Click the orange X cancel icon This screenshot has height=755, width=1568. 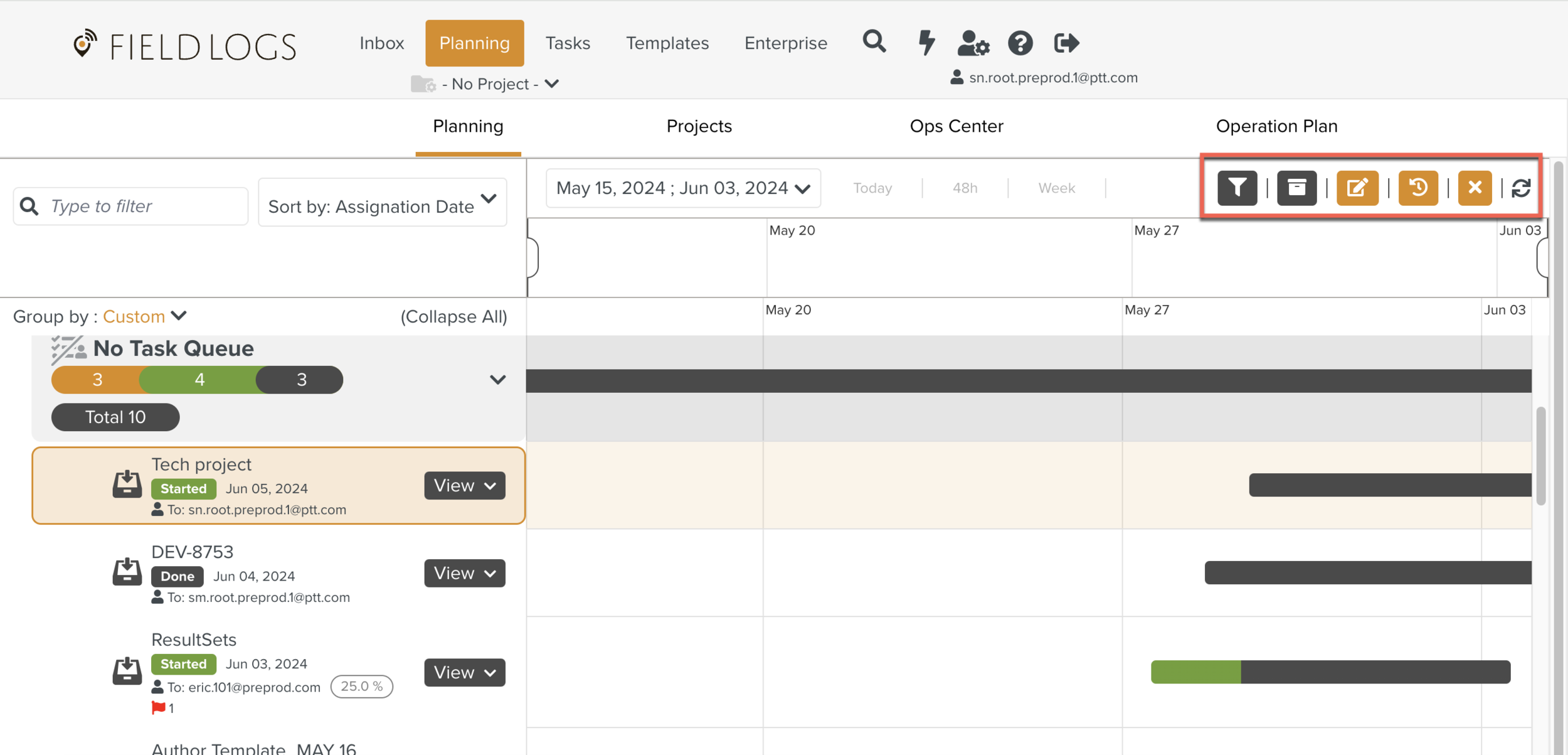1475,188
